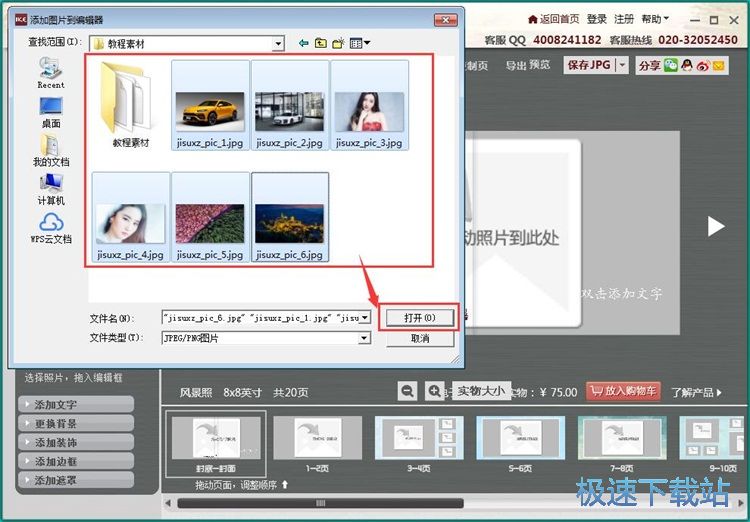This screenshot has height=522, width=750.
Task: Expand the Save JPG options arrow
Action: pos(622,65)
